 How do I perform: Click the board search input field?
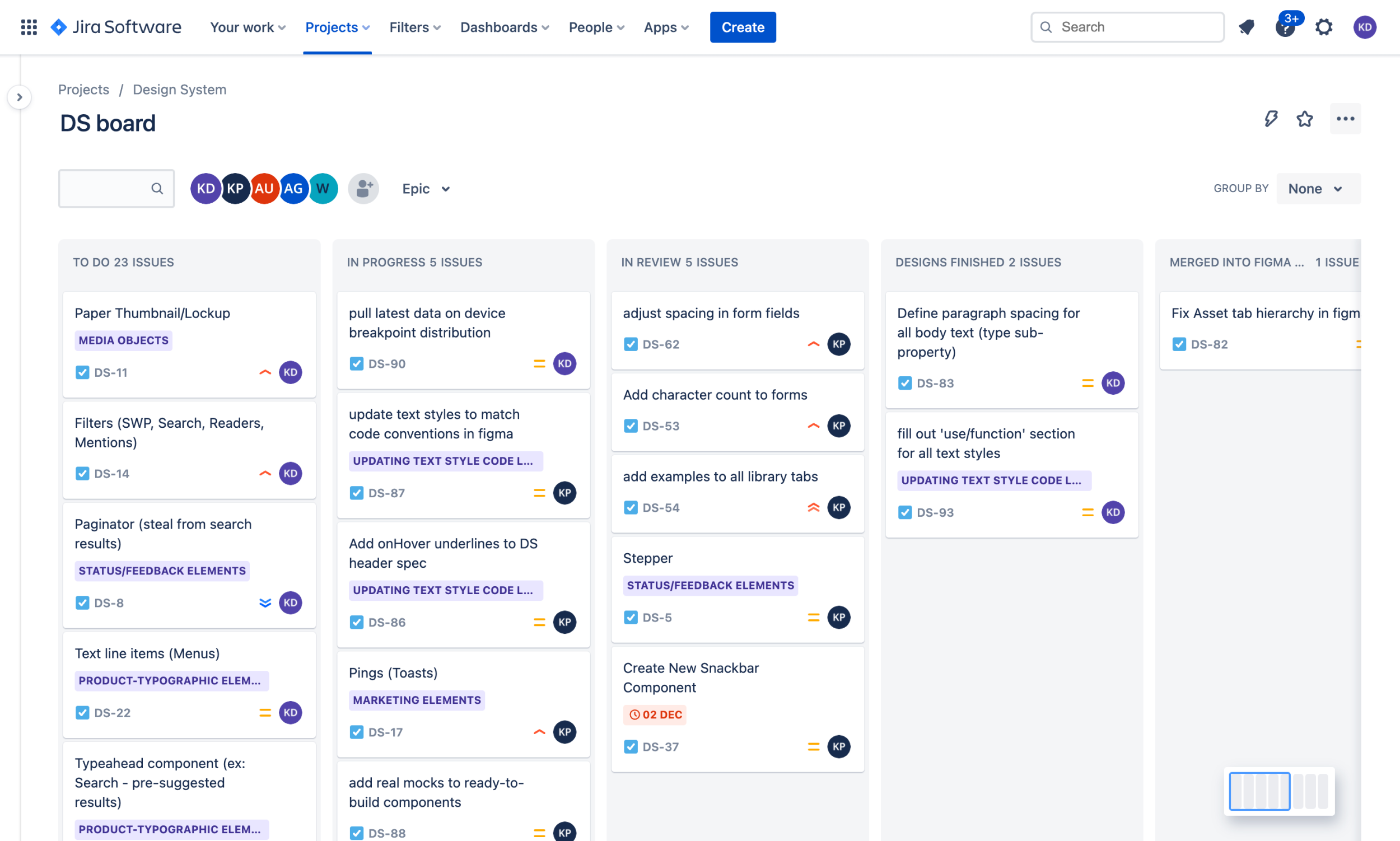pyautogui.click(x=108, y=188)
